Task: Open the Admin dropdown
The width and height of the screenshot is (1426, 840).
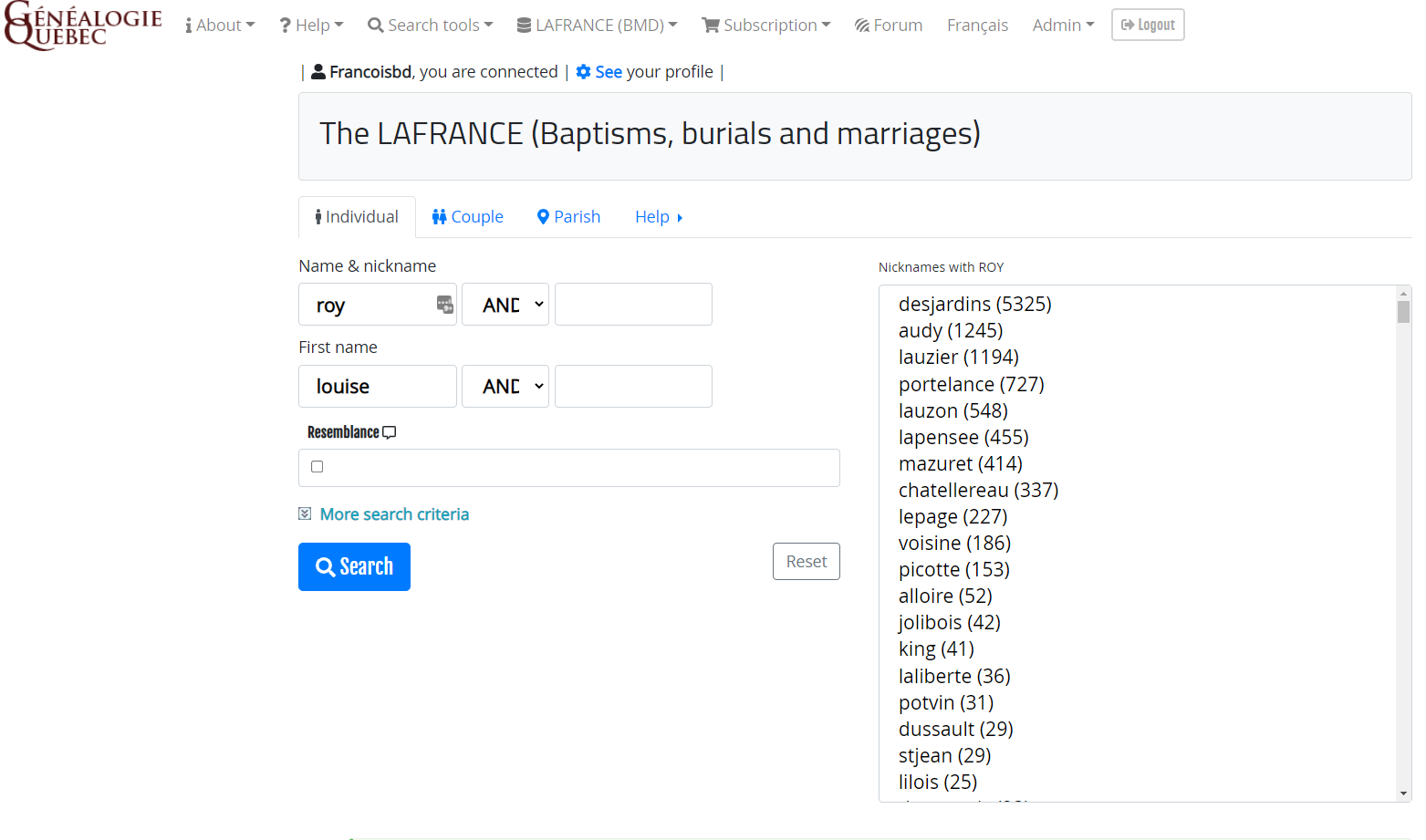Action: (1063, 26)
